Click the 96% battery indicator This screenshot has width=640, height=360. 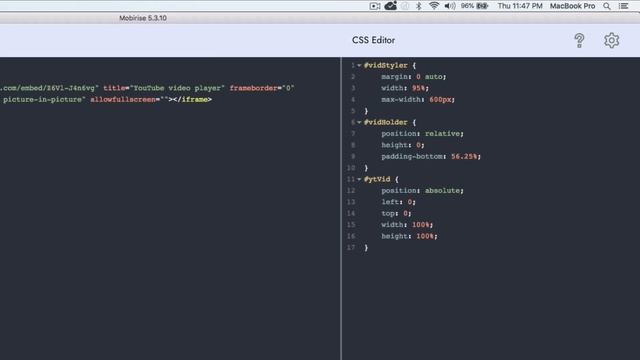pos(474,6)
